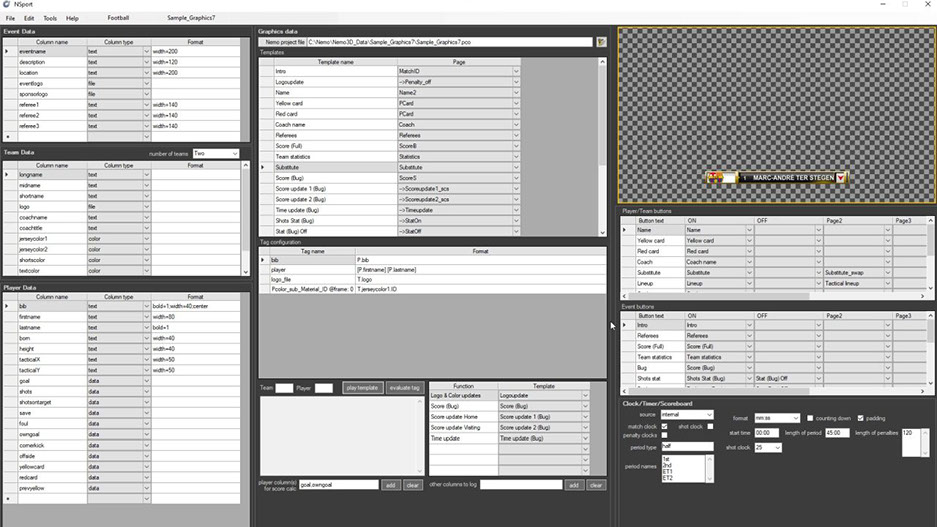Image resolution: width=937 pixels, height=527 pixels.
Task: Click the play template button
Action: (x=362, y=388)
